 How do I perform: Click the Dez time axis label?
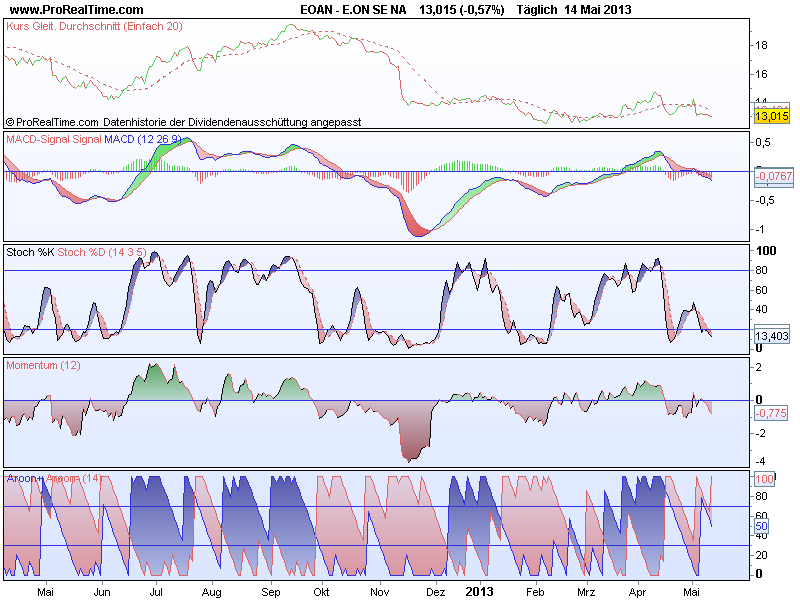[436, 592]
